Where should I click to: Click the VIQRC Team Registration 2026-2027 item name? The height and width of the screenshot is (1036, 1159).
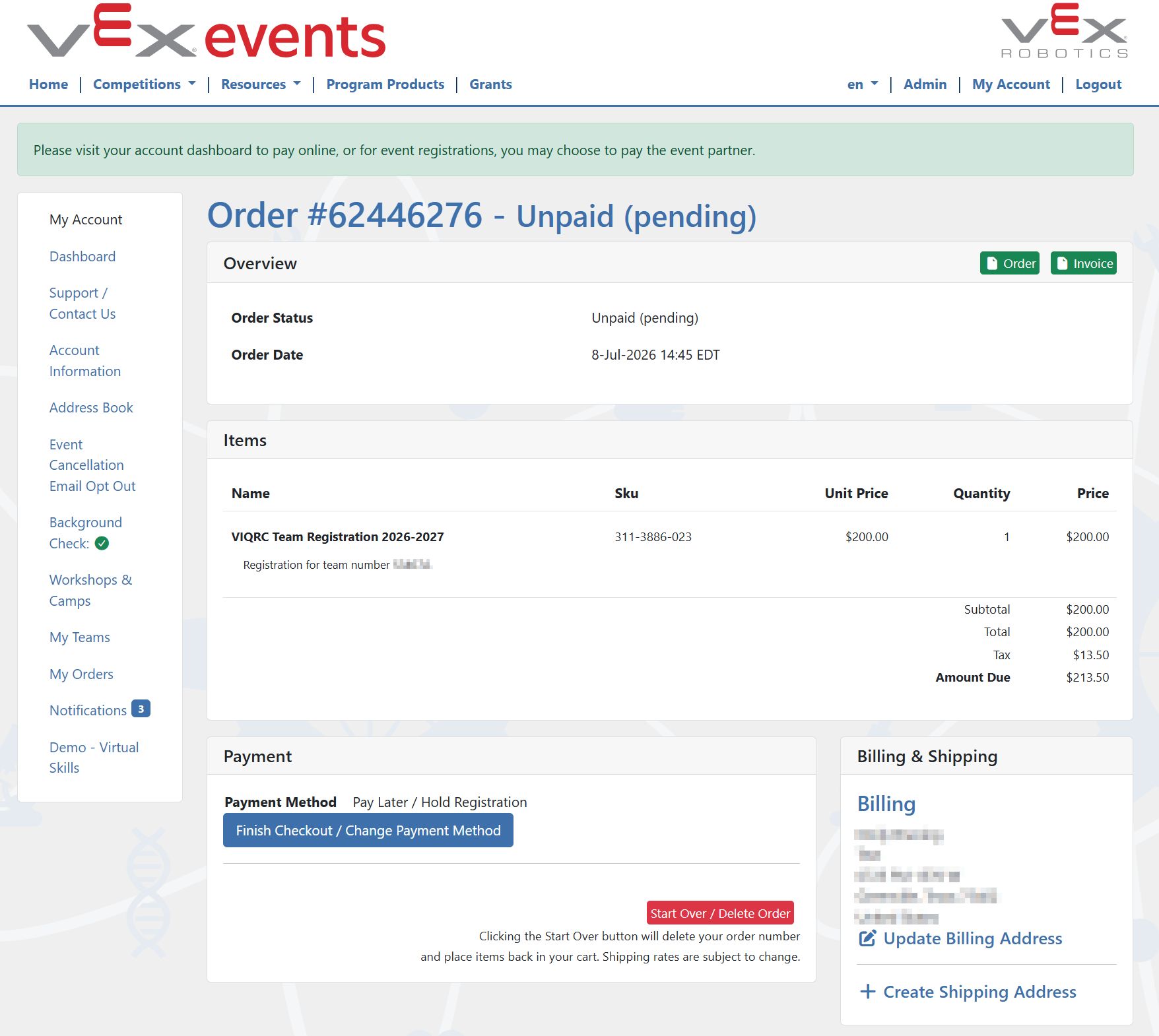337,536
